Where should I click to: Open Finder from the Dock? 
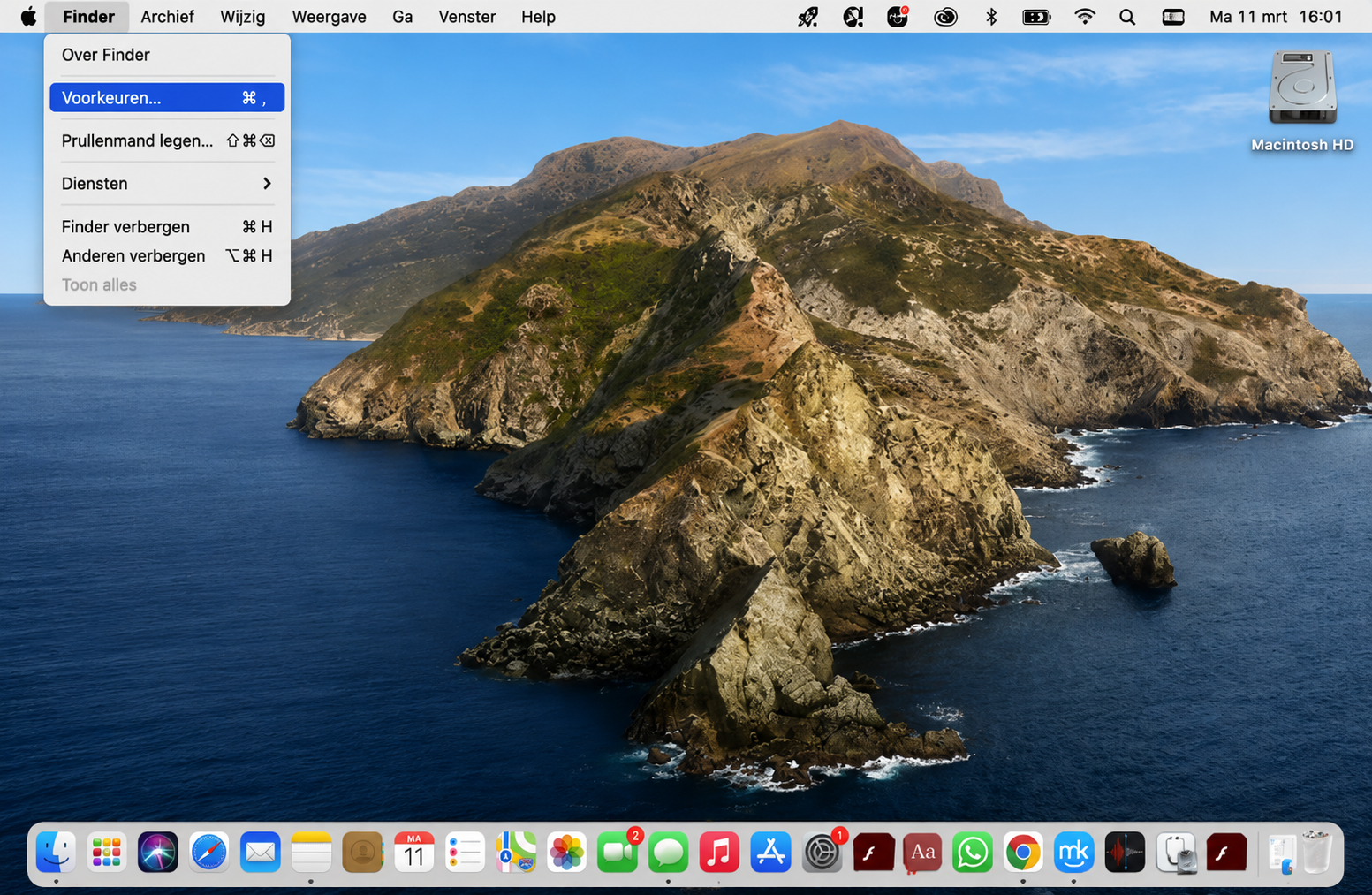[55, 853]
